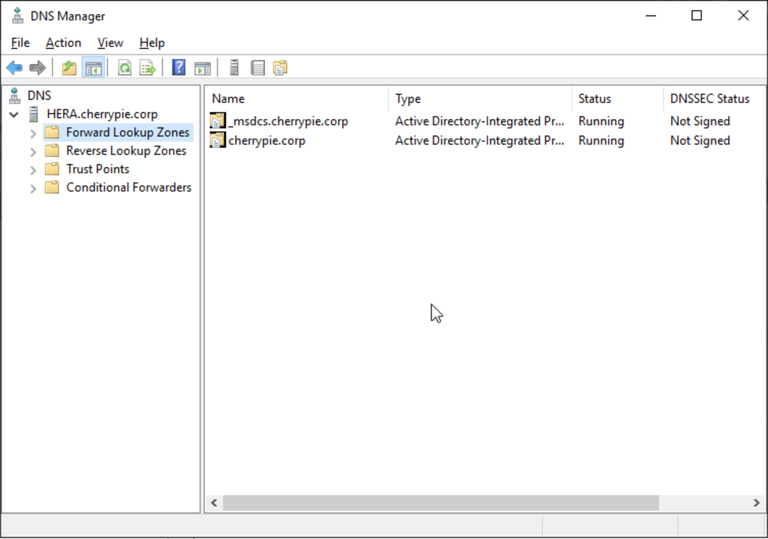Click the Export List toolbar icon
The image size is (768, 539).
(x=148, y=68)
